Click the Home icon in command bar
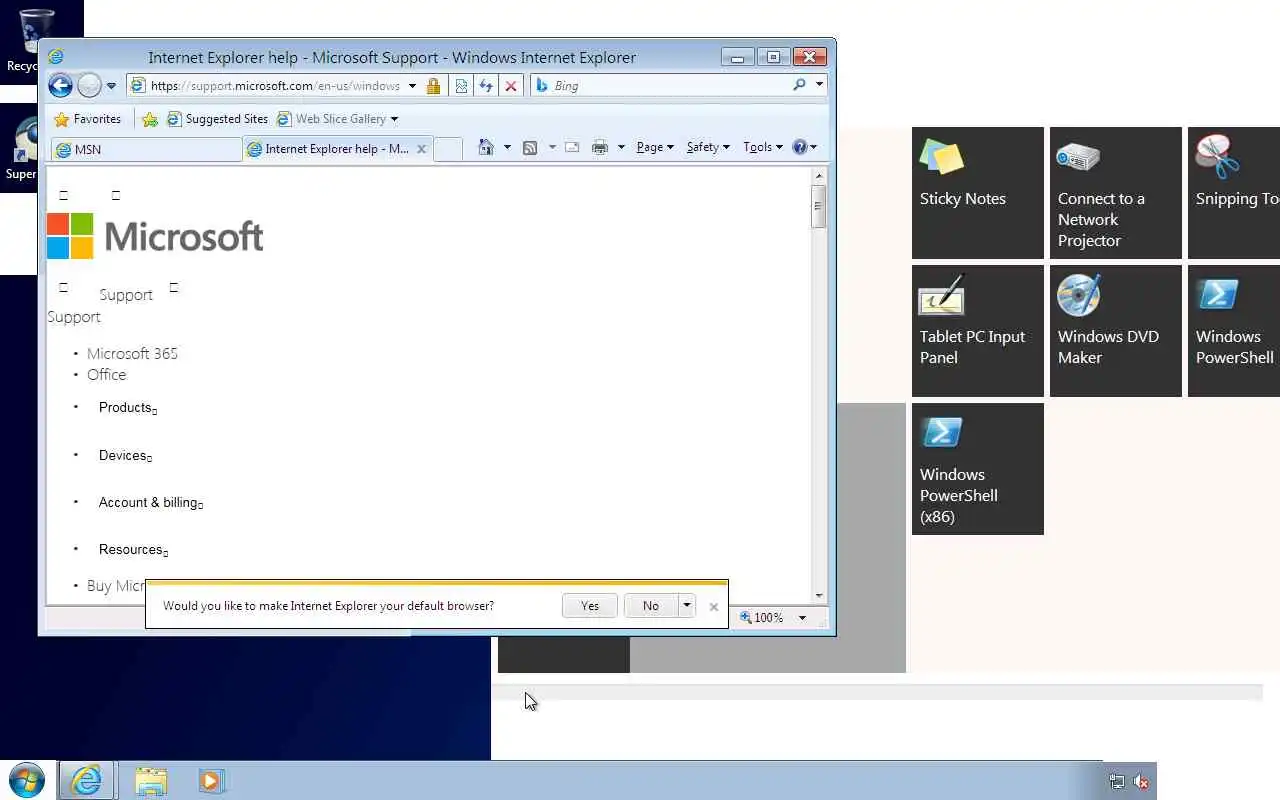Image resolution: width=1280 pixels, height=800 pixels. click(486, 147)
